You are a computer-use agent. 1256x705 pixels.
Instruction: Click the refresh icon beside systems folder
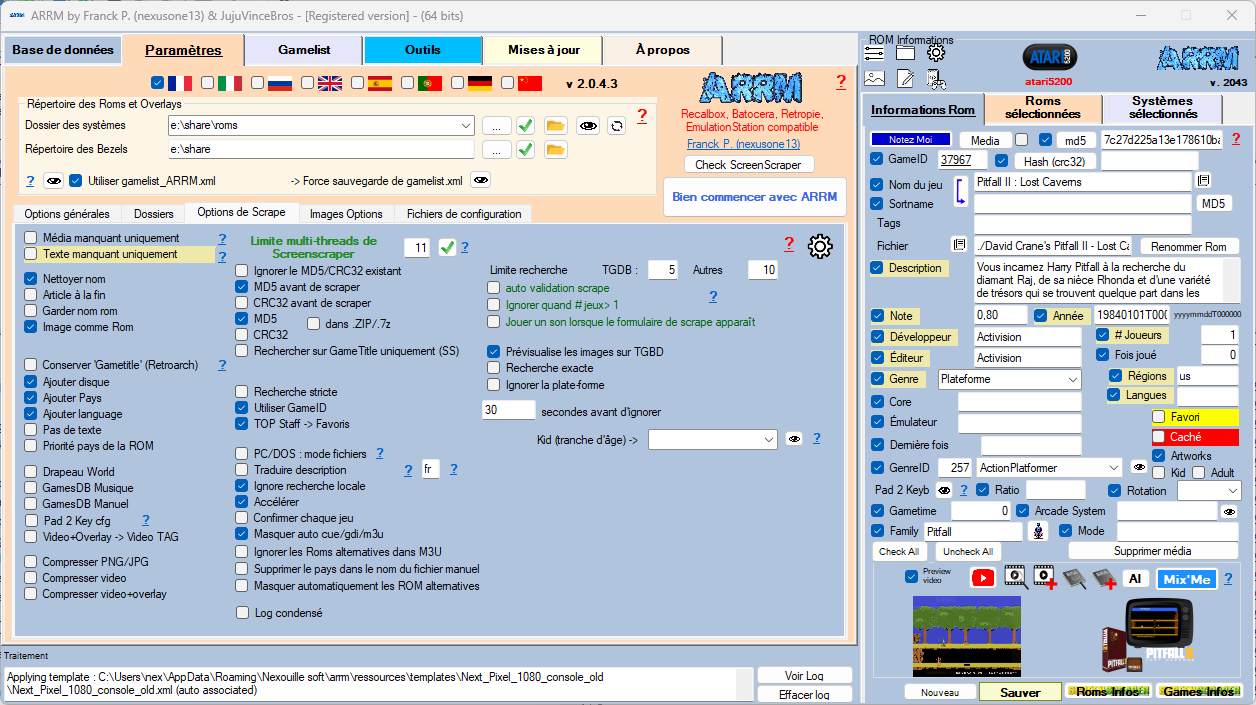coord(617,125)
